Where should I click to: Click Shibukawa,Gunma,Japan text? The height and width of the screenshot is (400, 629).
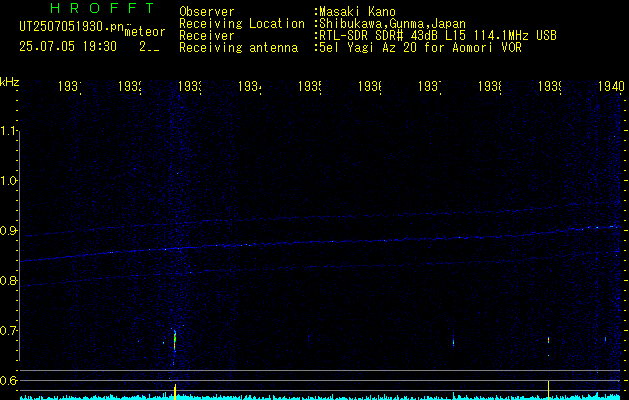(390, 24)
